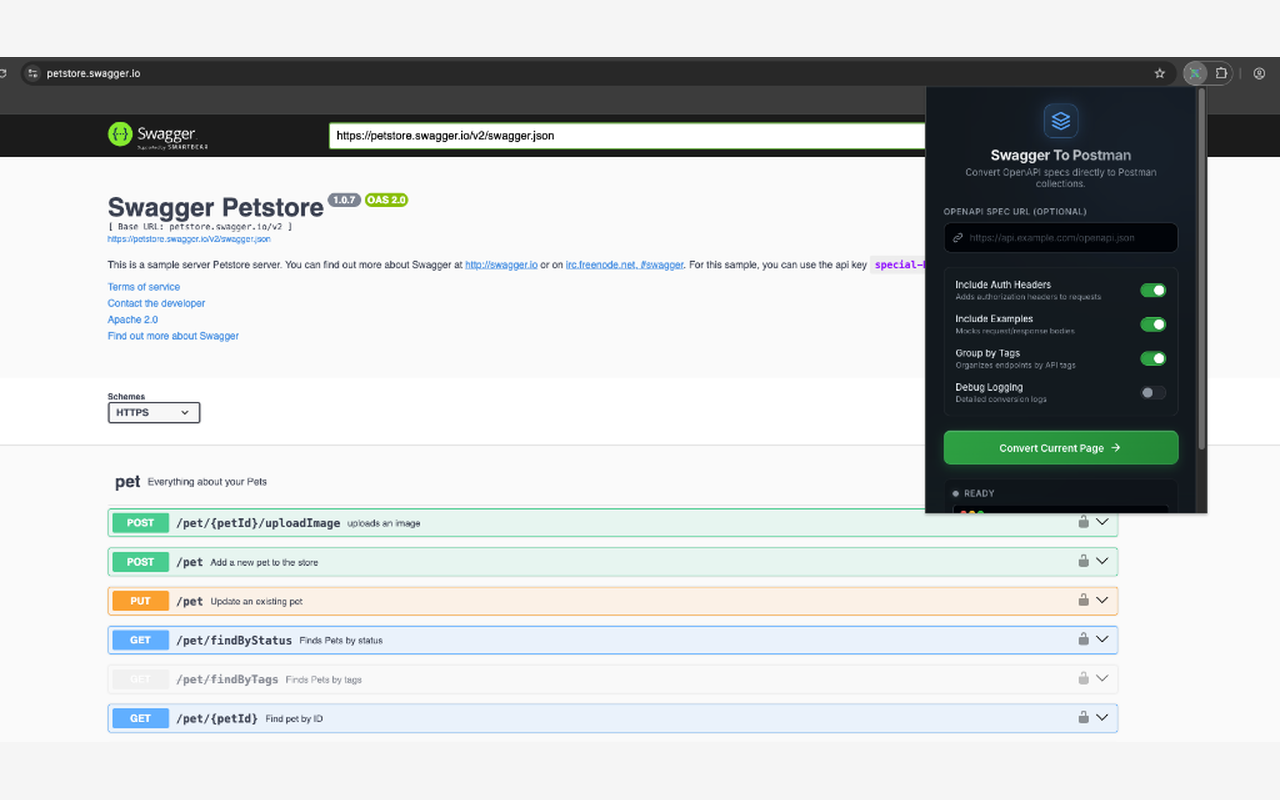1280x800 pixels.
Task: Click lock icon on PUT /pet row
Action: tap(1083, 600)
